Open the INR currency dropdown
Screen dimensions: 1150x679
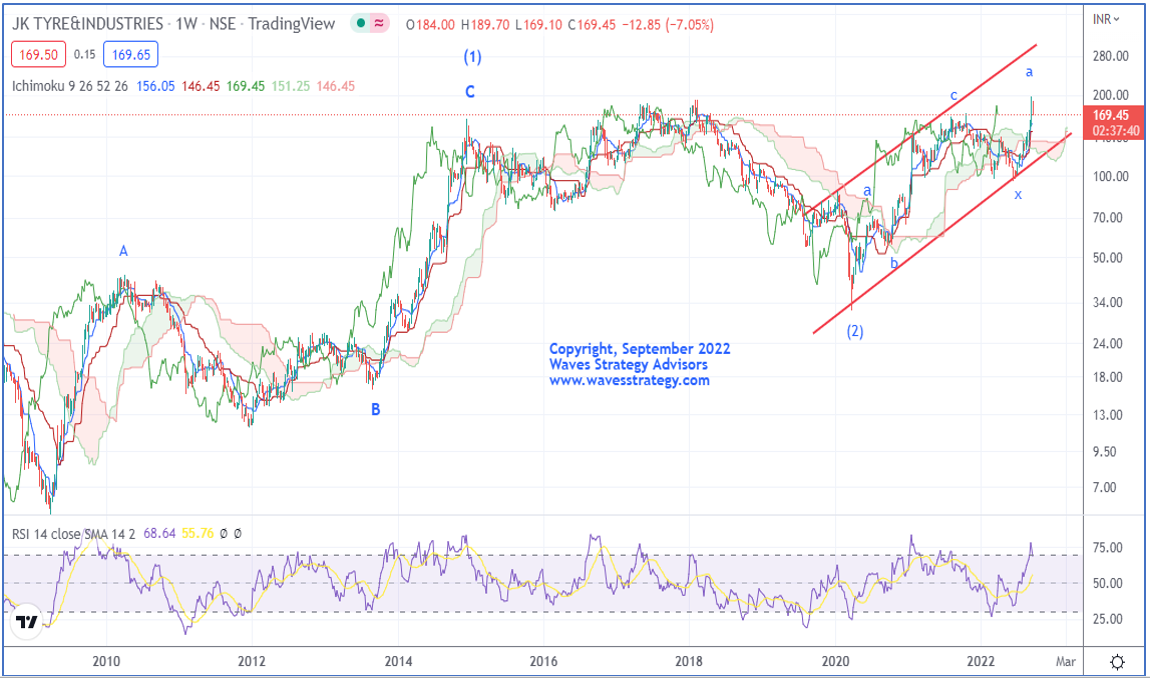coord(1106,20)
